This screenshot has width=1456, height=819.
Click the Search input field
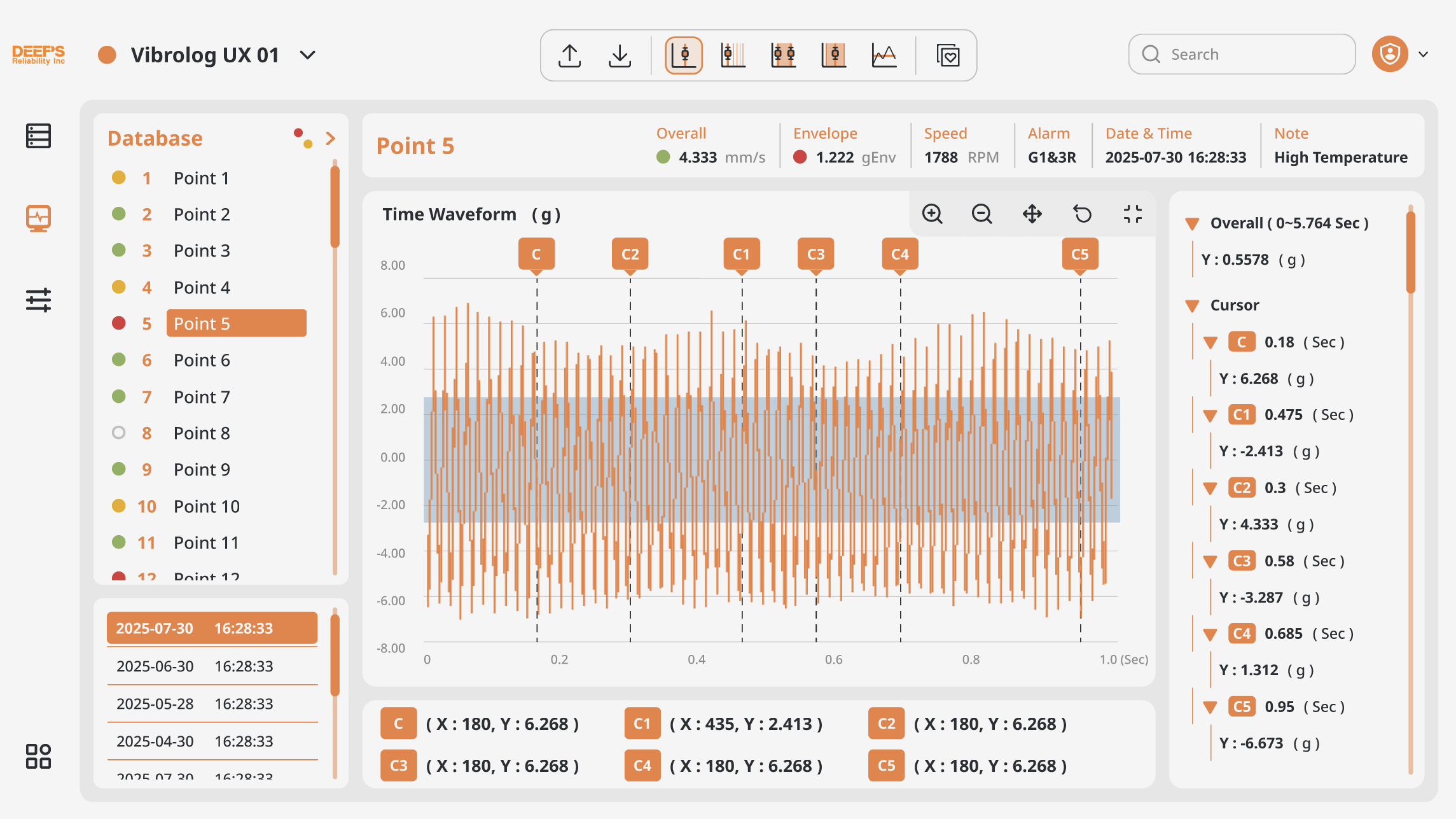(1242, 54)
